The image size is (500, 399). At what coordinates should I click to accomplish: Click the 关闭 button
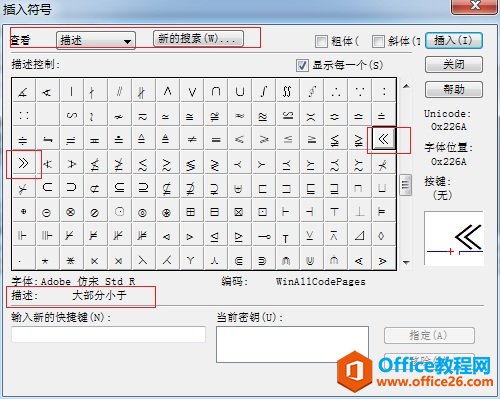click(454, 64)
